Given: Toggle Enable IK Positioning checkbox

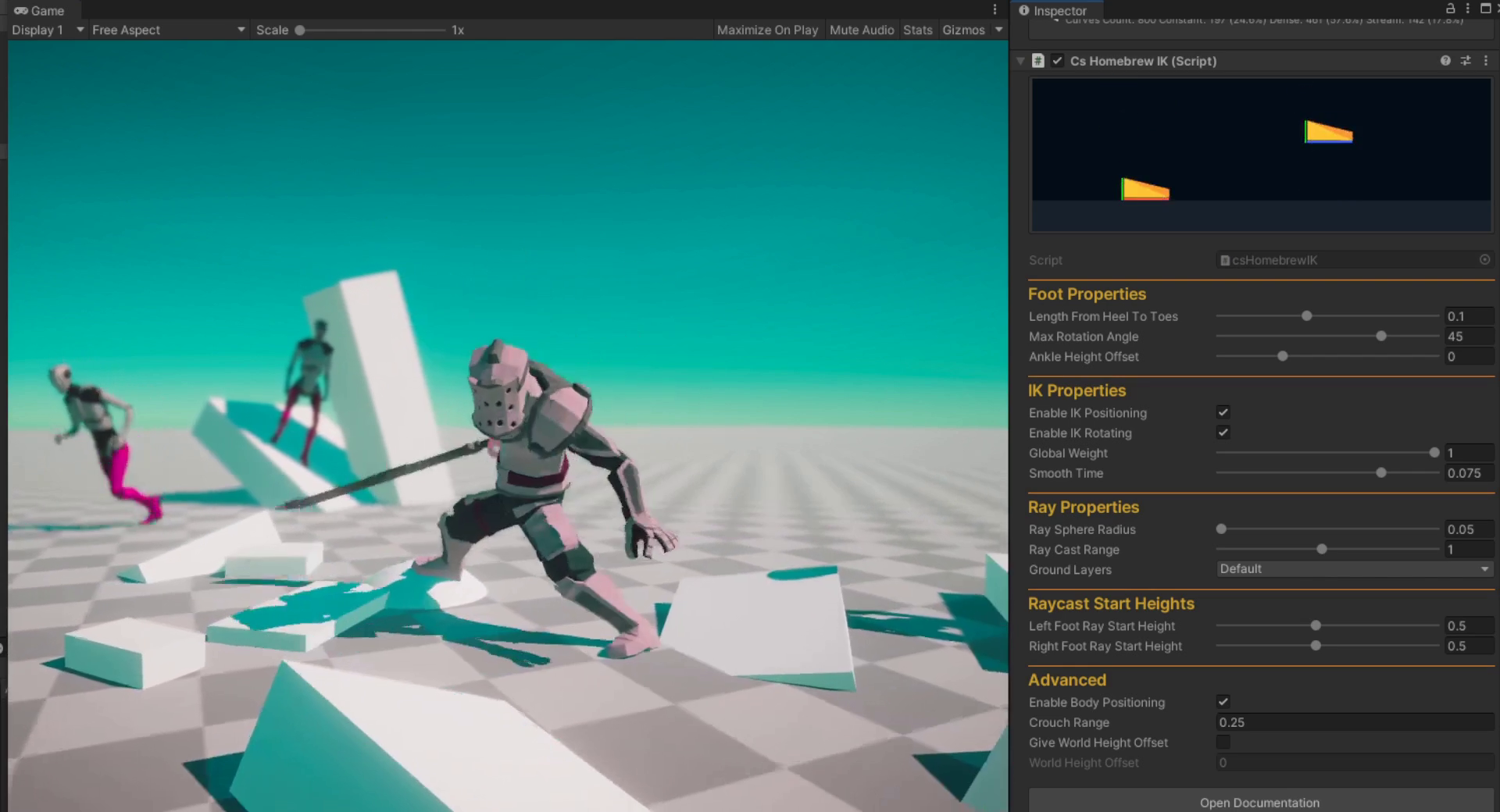Looking at the screenshot, I should pyautogui.click(x=1223, y=412).
